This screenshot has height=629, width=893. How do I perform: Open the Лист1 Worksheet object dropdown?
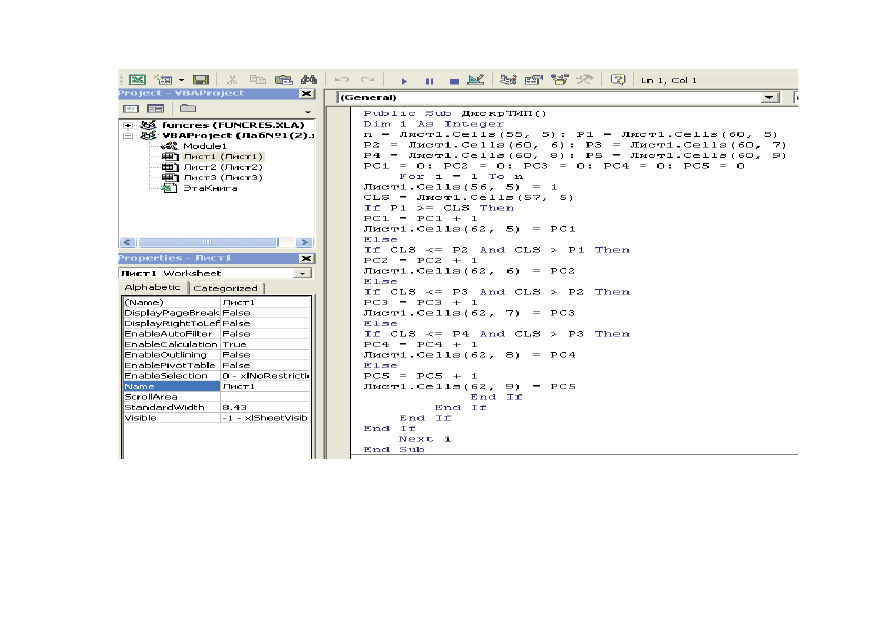tap(302, 273)
